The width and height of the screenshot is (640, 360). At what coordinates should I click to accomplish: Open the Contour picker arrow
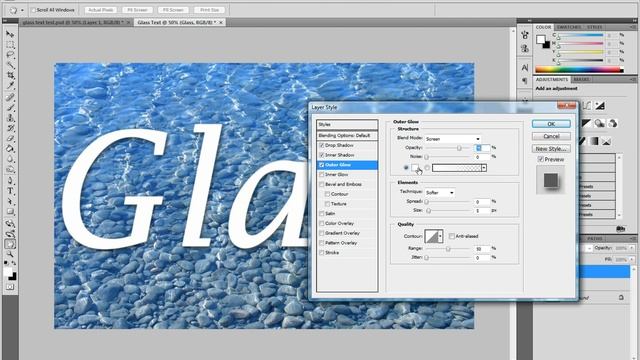coord(440,236)
